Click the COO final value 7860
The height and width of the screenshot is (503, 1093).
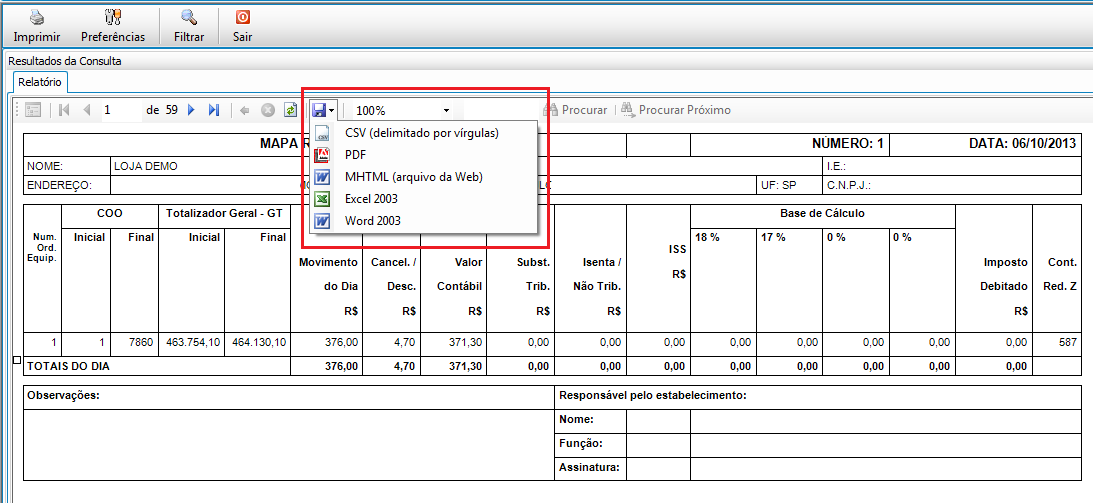(140, 343)
